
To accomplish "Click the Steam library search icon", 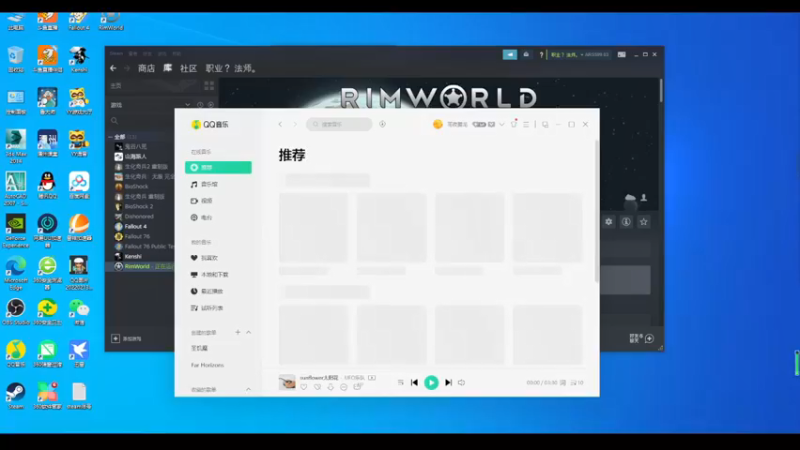I will [x=114, y=121].
